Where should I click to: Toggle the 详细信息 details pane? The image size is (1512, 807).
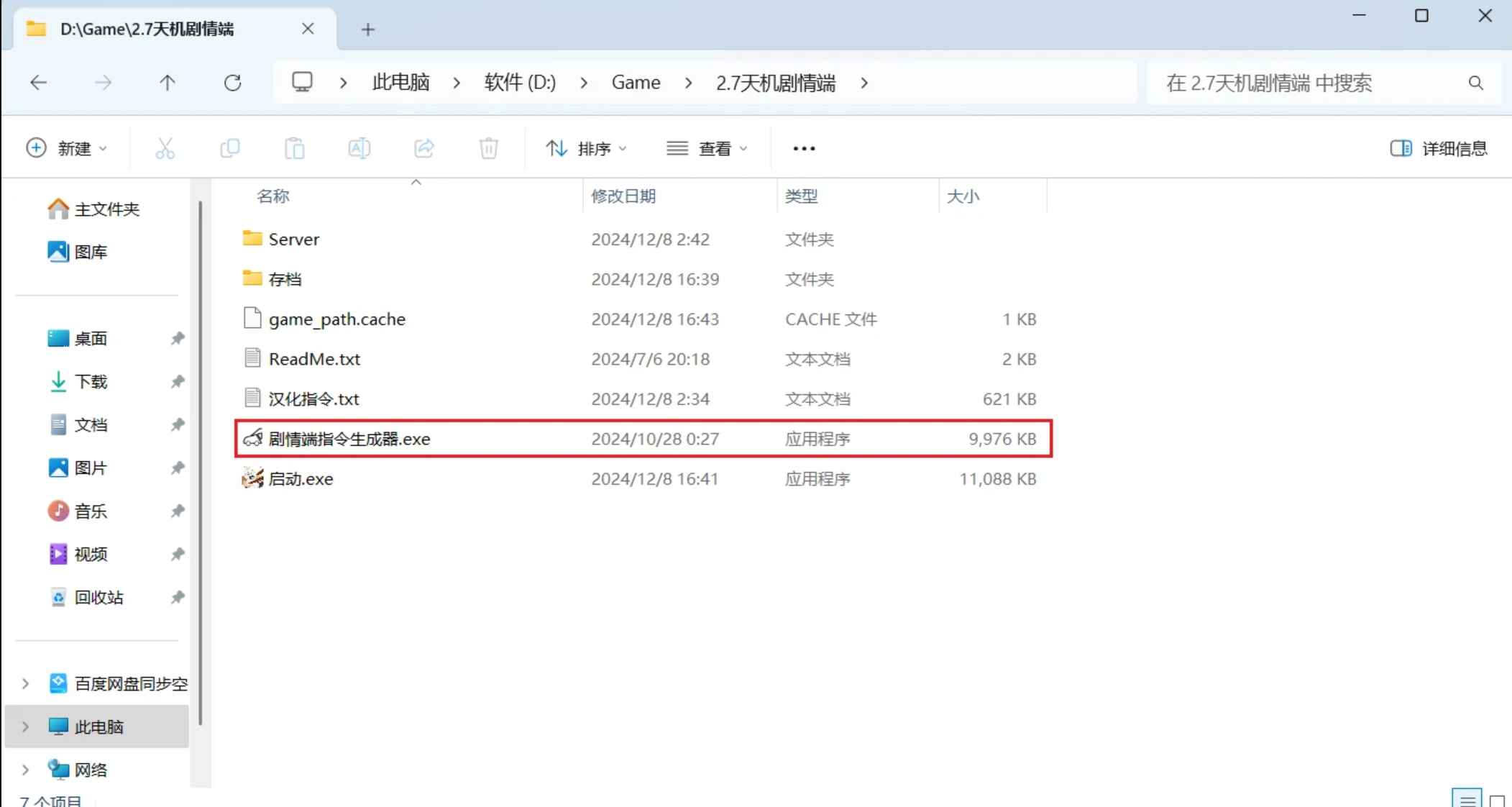click(x=1438, y=148)
